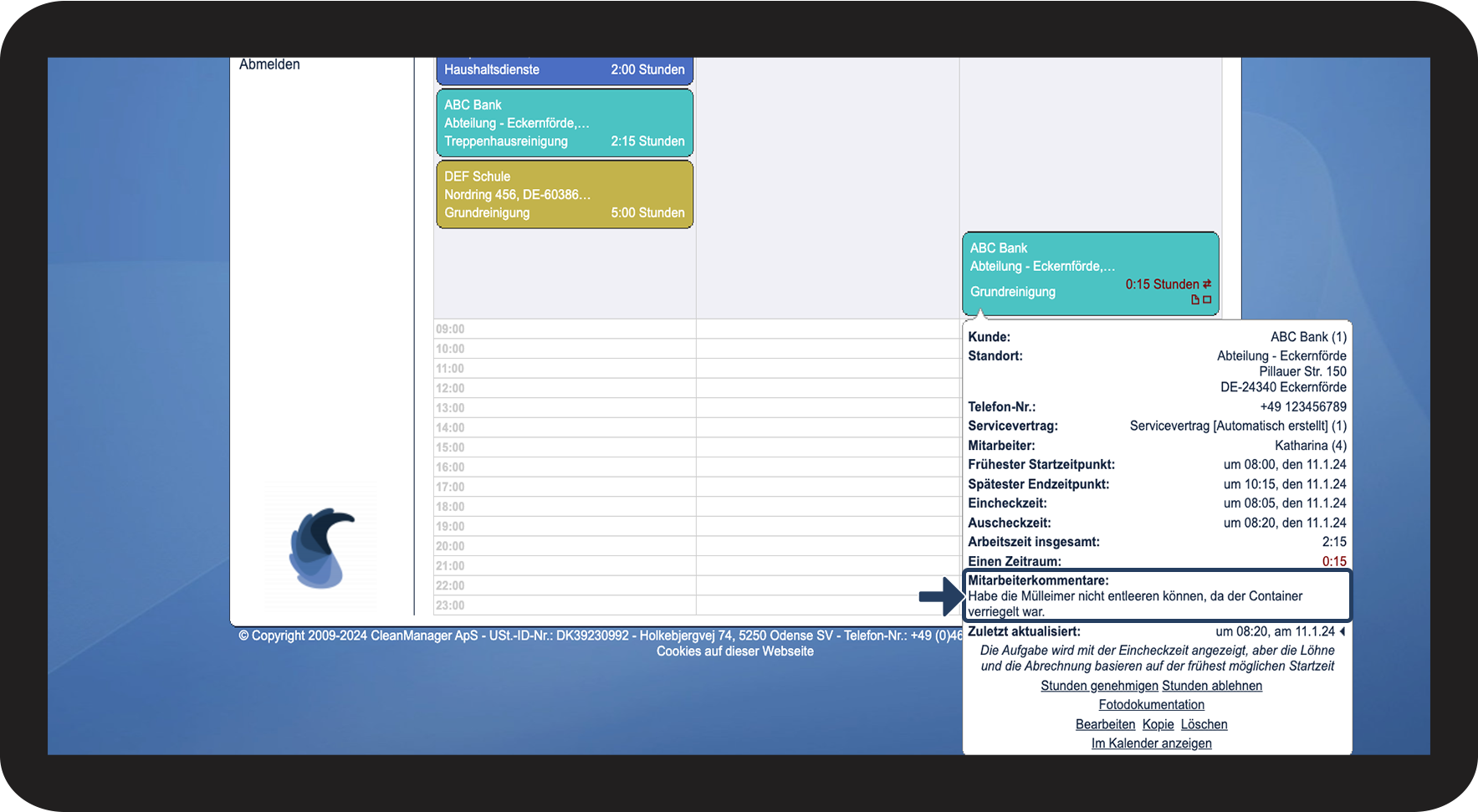Image resolution: width=1478 pixels, height=812 pixels.
Task: Click the swap arrows icon beside 0:15 Stunden
Action: pyautogui.click(x=1207, y=284)
